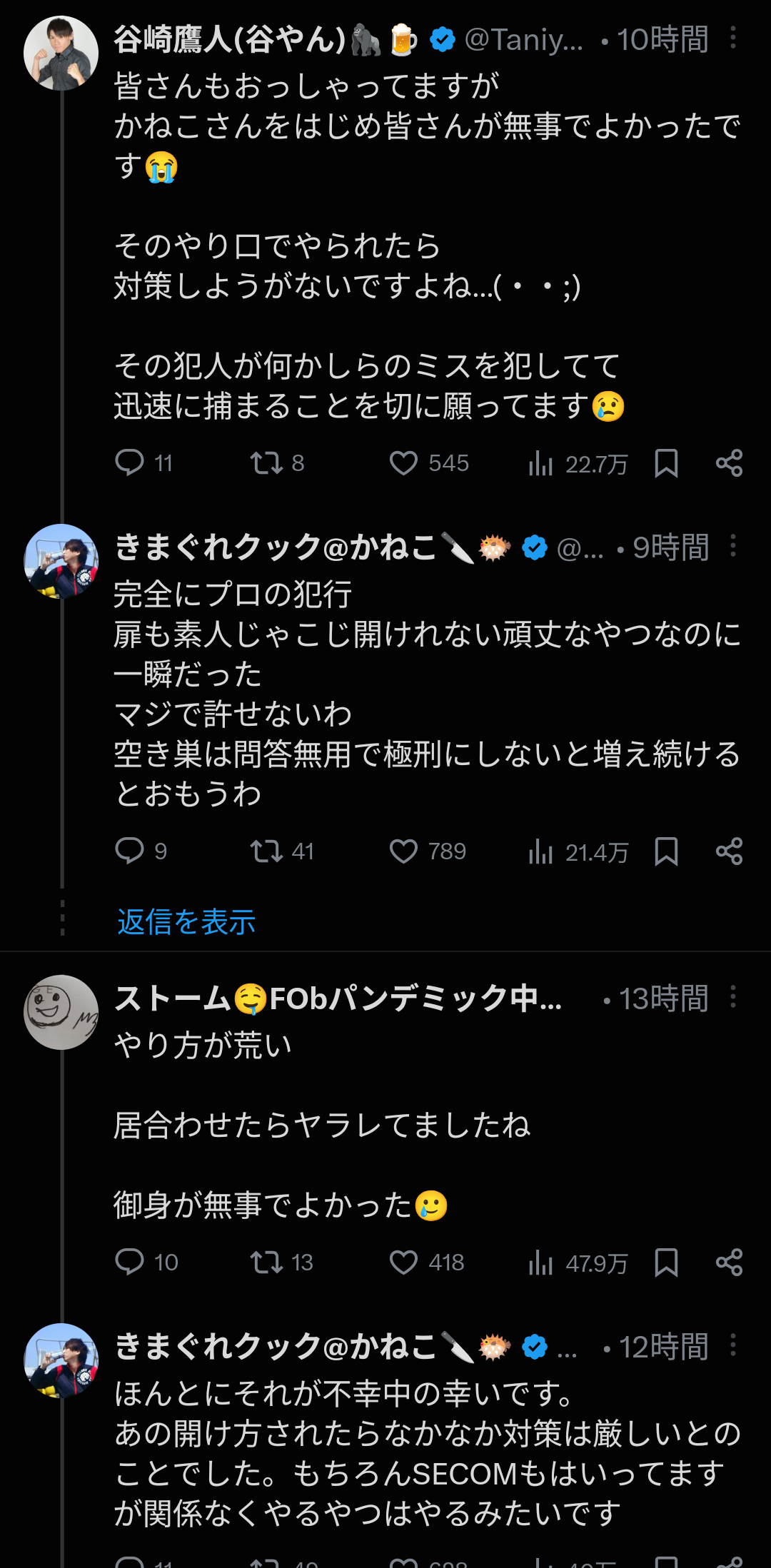Like the きまぐれクック tweet with 789 likes
The width and height of the screenshot is (771, 1568).
428,851
